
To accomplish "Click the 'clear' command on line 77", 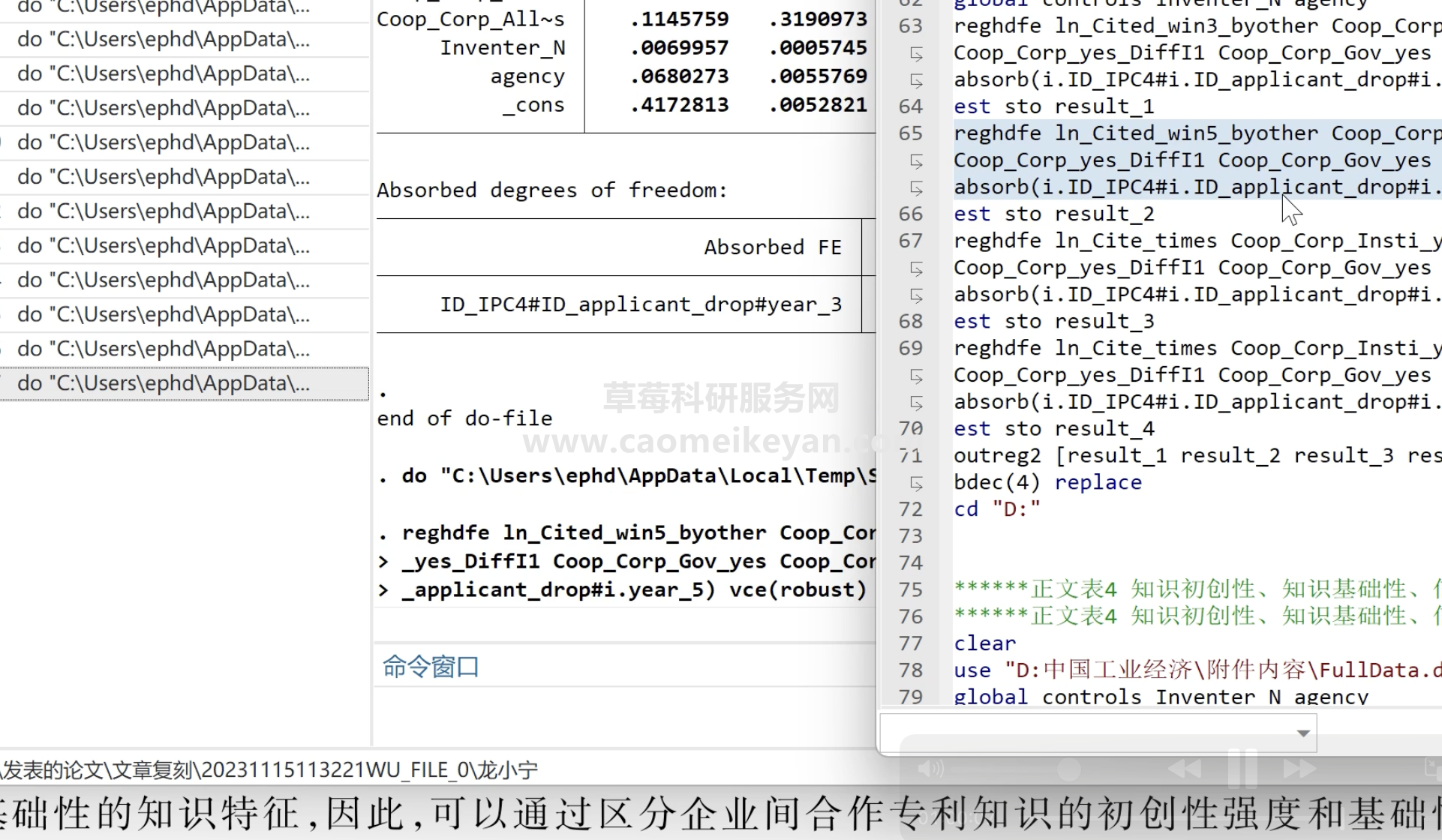I will pyautogui.click(x=984, y=643).
